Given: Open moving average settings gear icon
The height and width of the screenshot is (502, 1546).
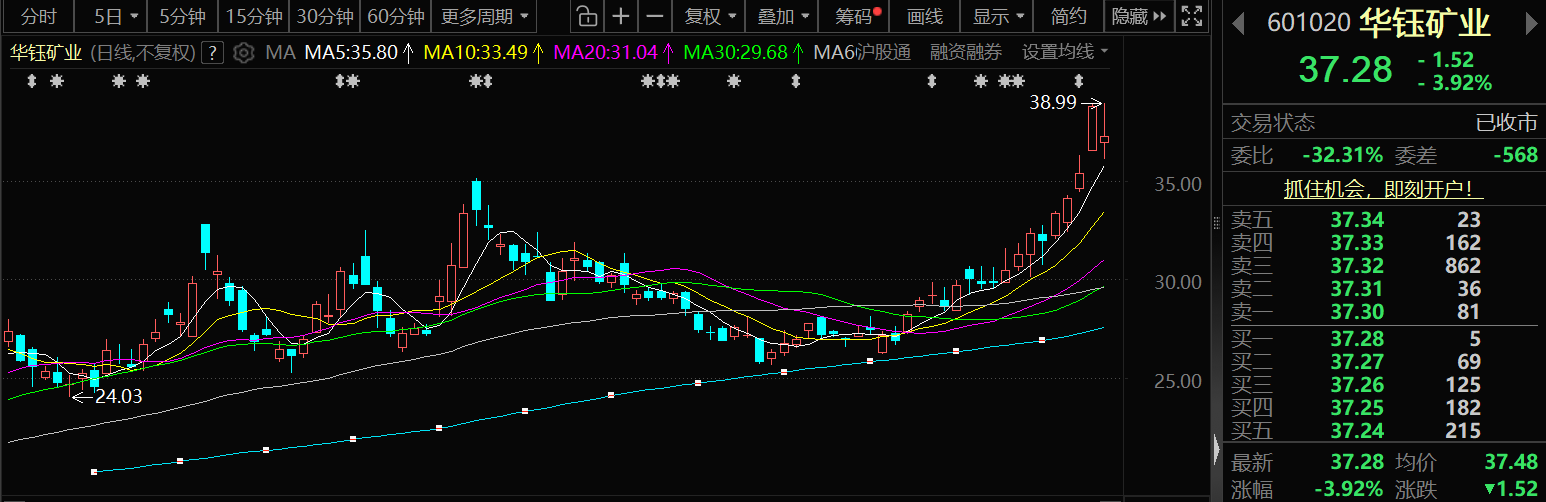Looking at the screenshot, I should [x=243, y=53].
